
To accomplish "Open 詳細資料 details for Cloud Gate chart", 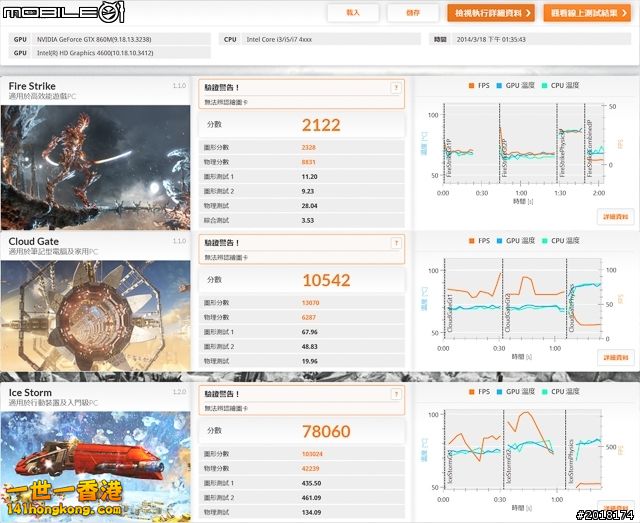I will point(616,357).
